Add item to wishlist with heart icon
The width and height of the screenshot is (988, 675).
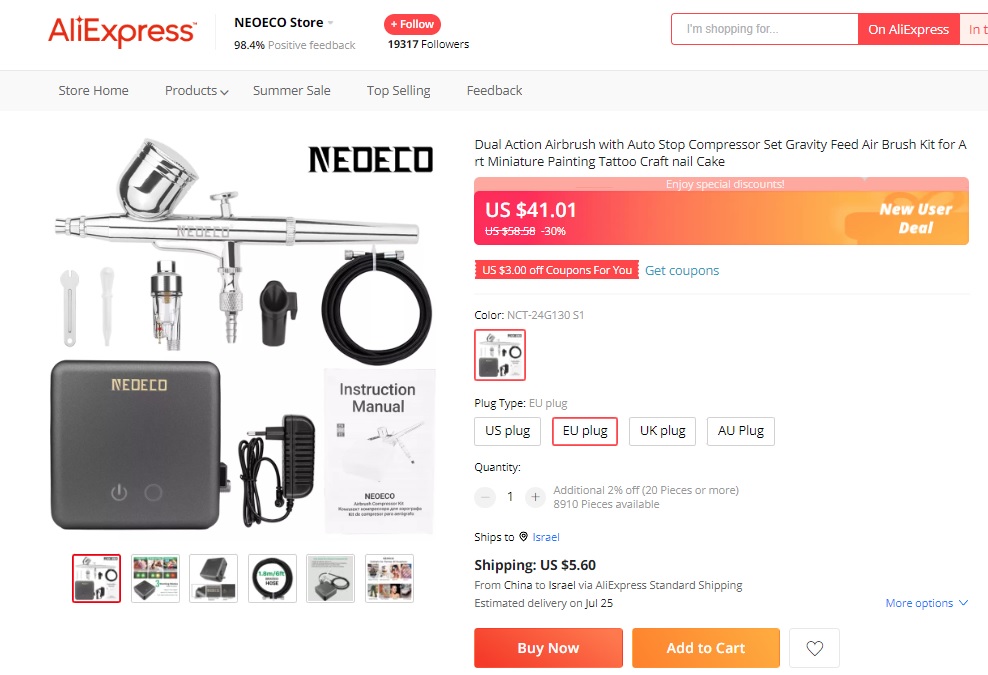click(x=814, y=648)
